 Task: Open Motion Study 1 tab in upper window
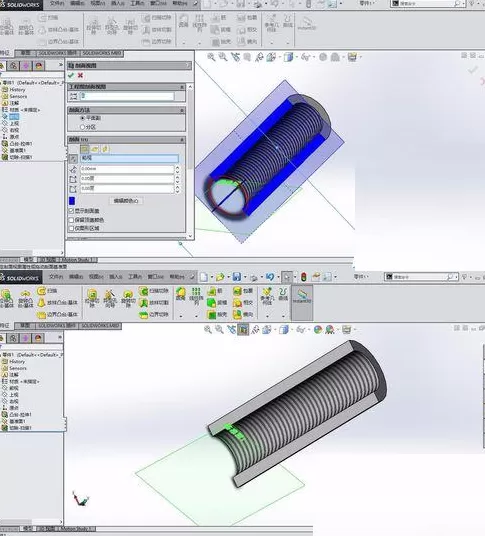tap(78, 260)
